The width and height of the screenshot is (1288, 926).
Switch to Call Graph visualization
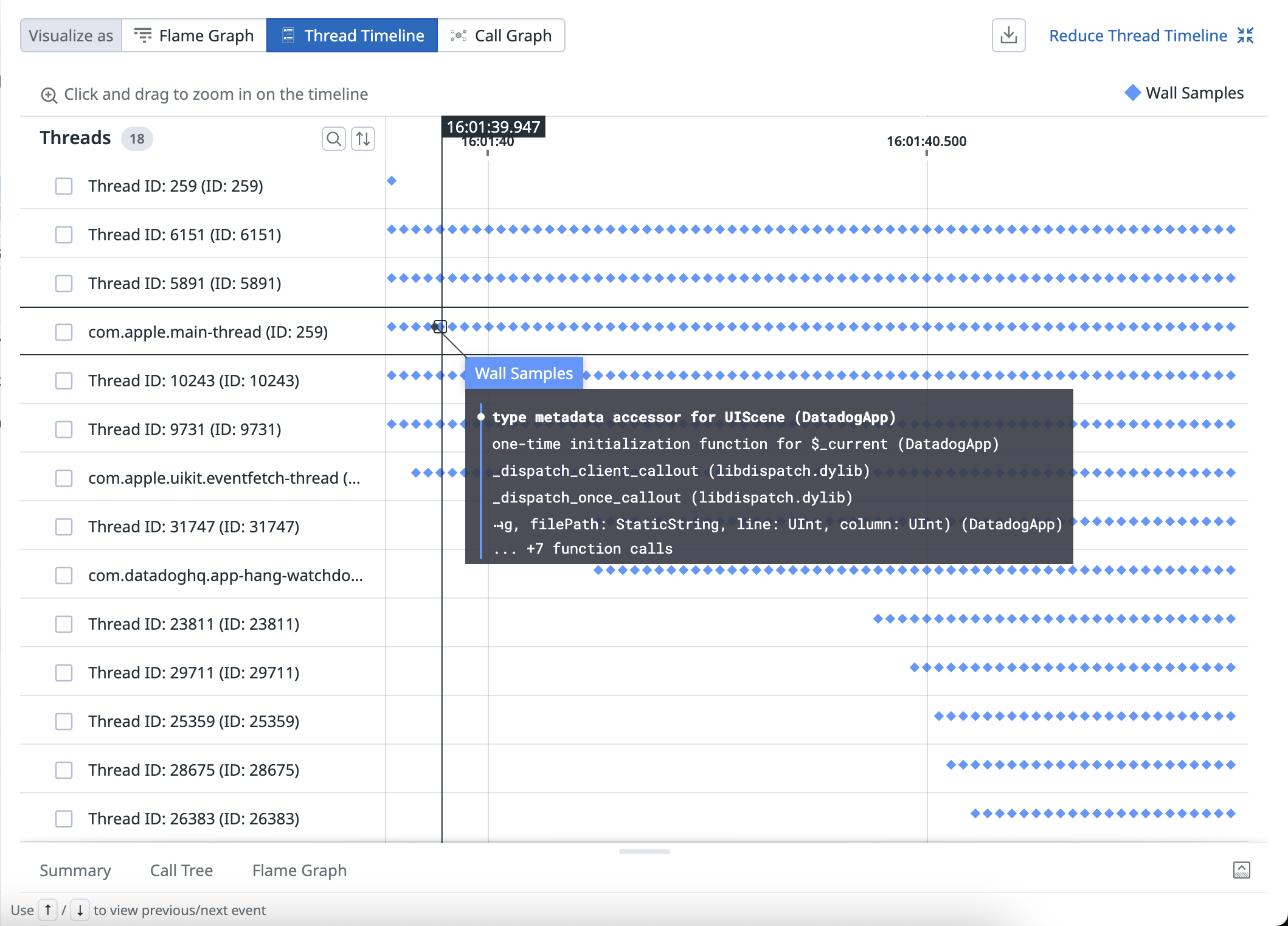tap(501, 35)
